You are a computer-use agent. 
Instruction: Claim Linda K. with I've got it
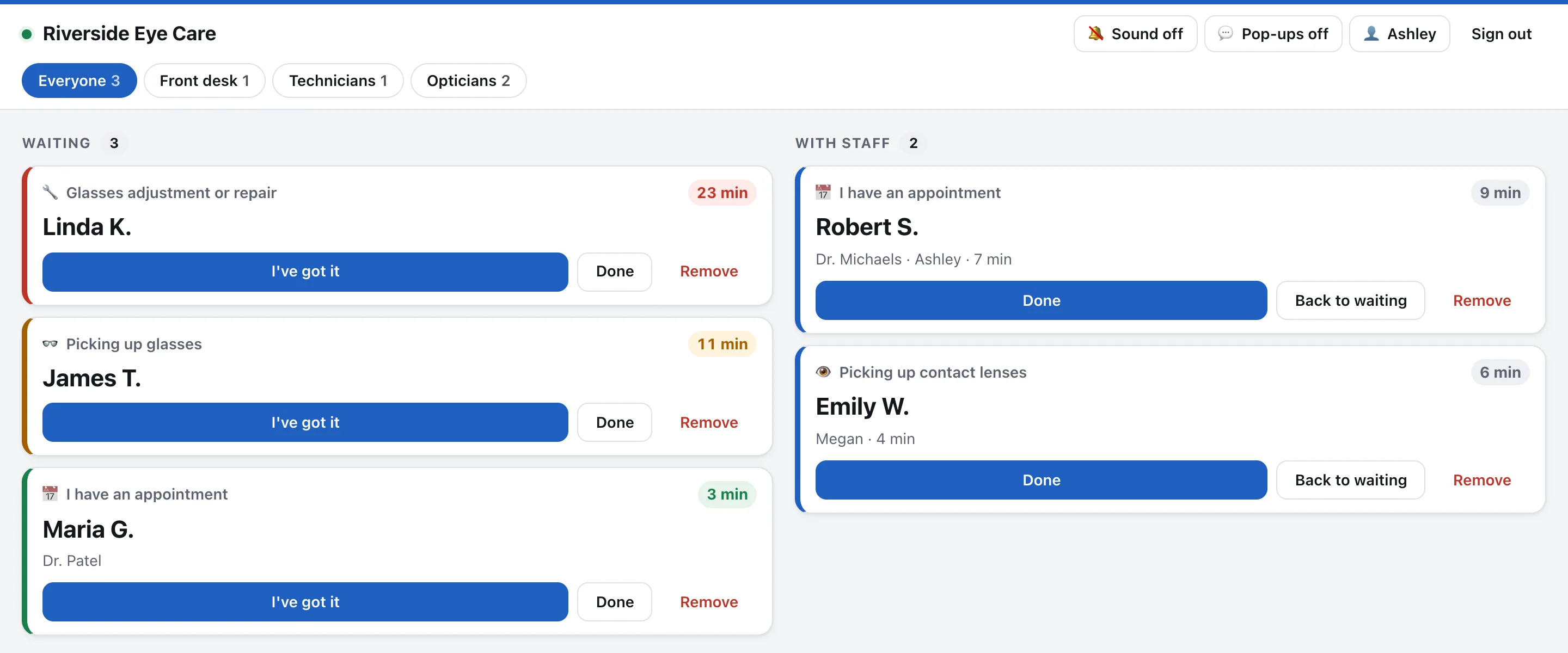(x=305, y=272)
